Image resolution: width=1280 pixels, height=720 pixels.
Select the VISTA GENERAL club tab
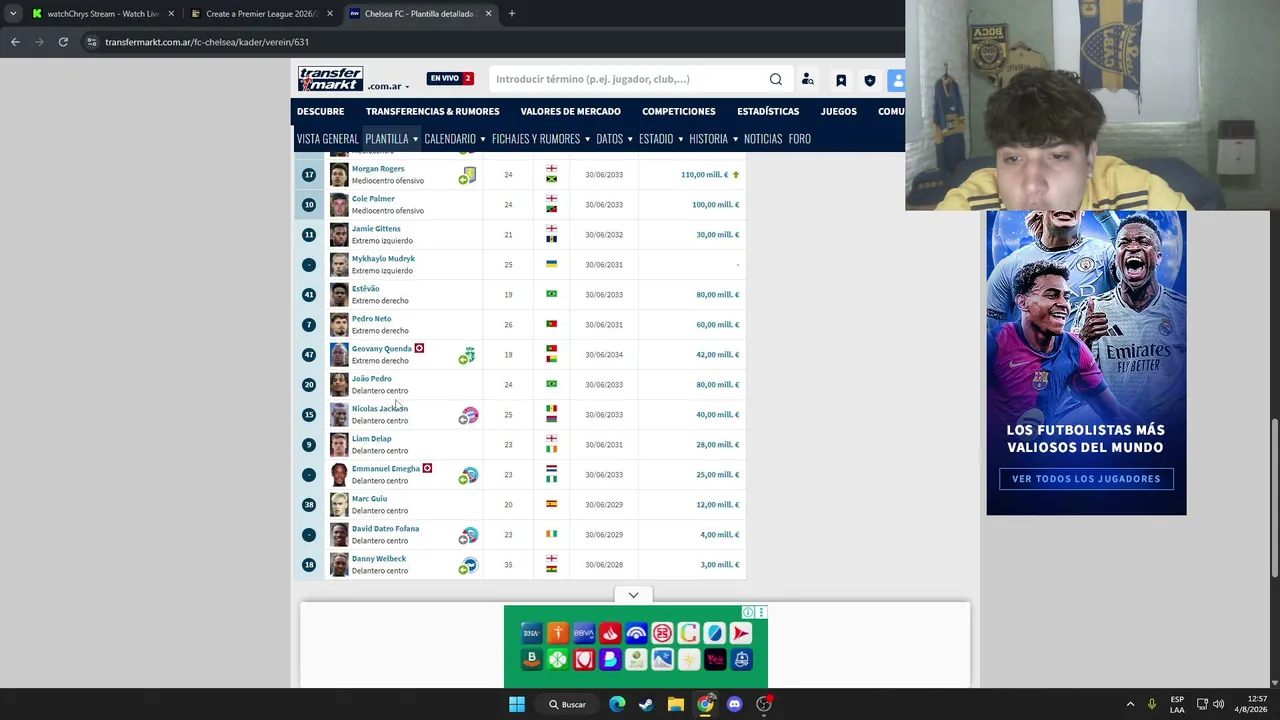tap(327, 139)
